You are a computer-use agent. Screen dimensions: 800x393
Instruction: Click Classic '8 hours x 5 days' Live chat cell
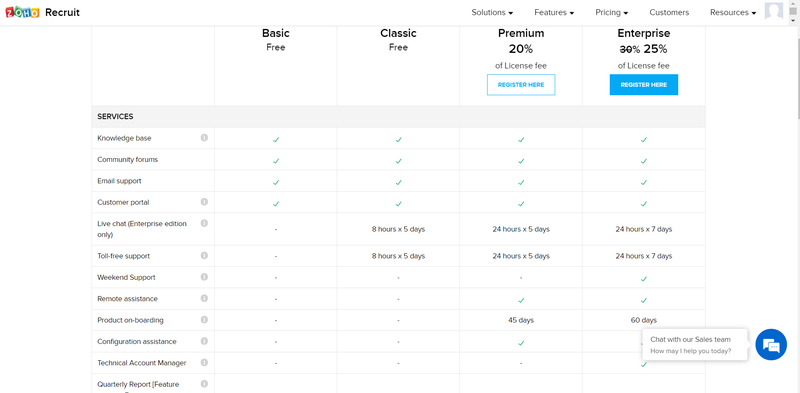(x=398, y=229)
